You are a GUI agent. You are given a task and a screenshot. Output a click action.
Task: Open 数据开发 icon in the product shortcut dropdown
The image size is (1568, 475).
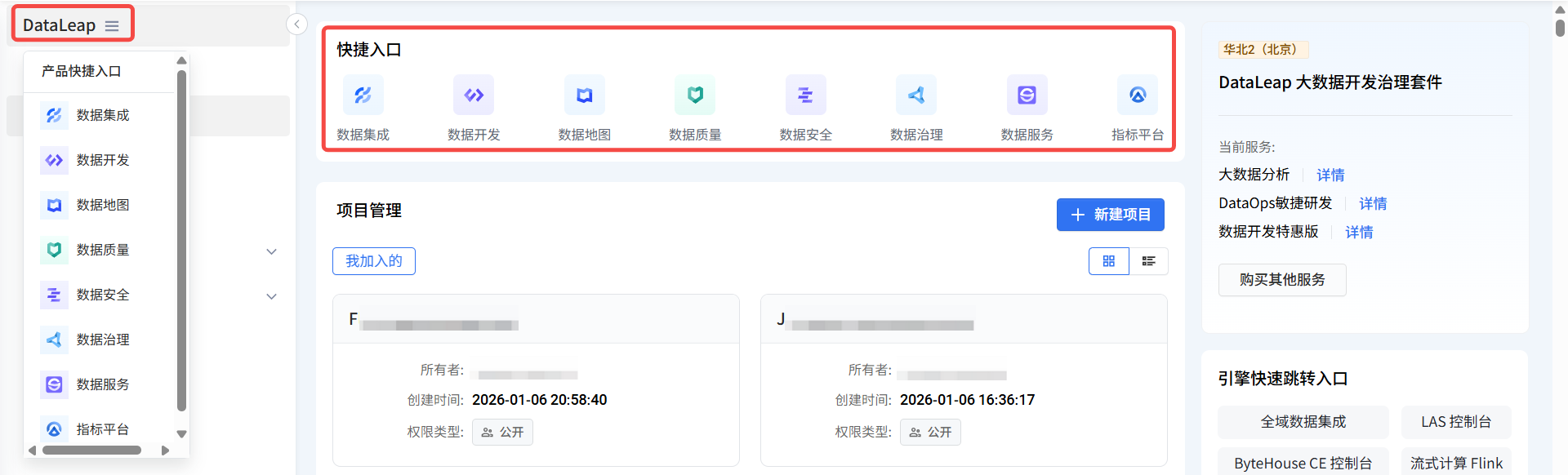pos(54,160)
